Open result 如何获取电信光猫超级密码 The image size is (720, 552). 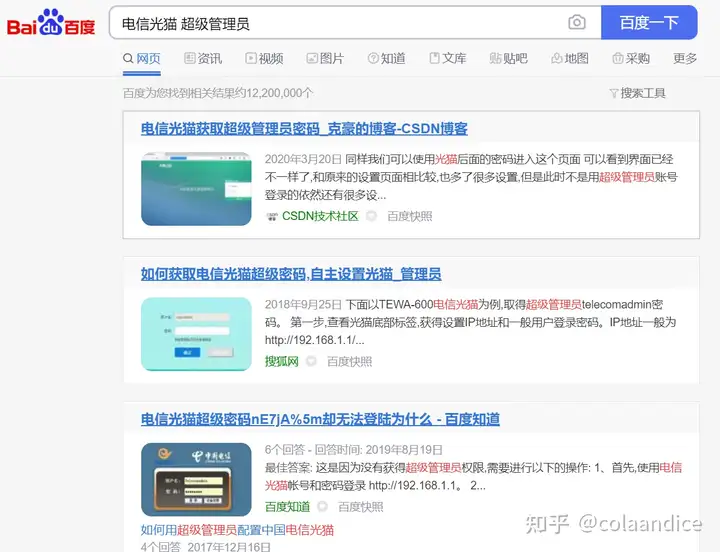[x=291, y=274]
